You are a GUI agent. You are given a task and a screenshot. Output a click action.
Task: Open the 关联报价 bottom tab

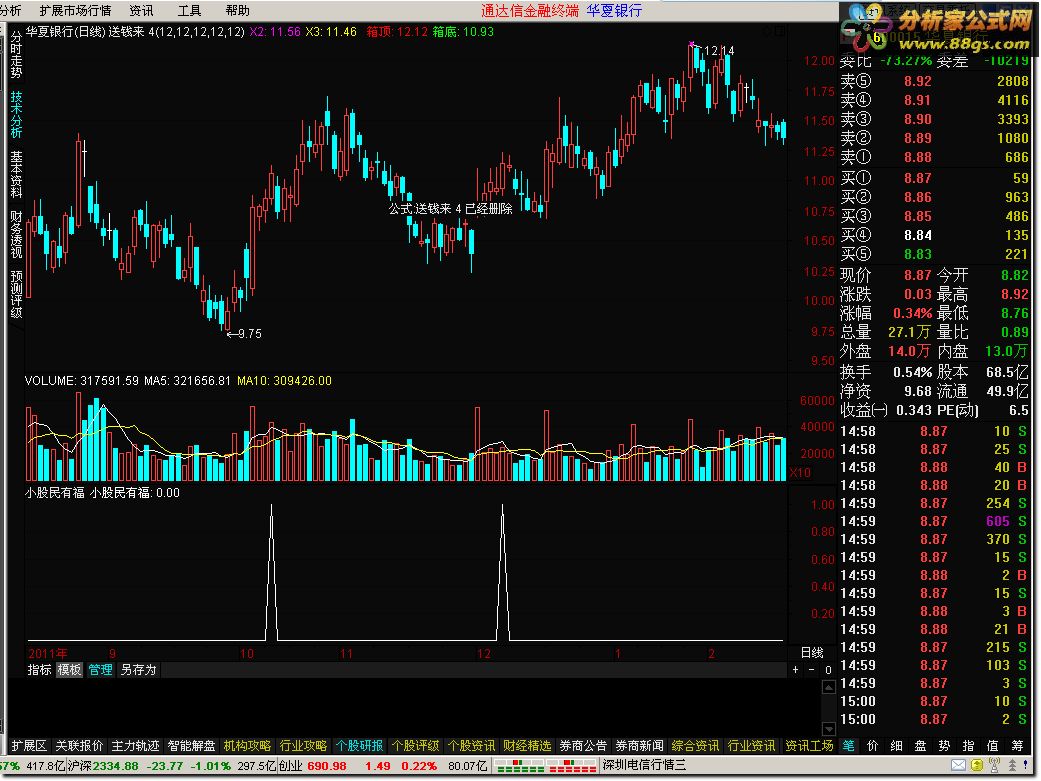(x=79, y=746)
